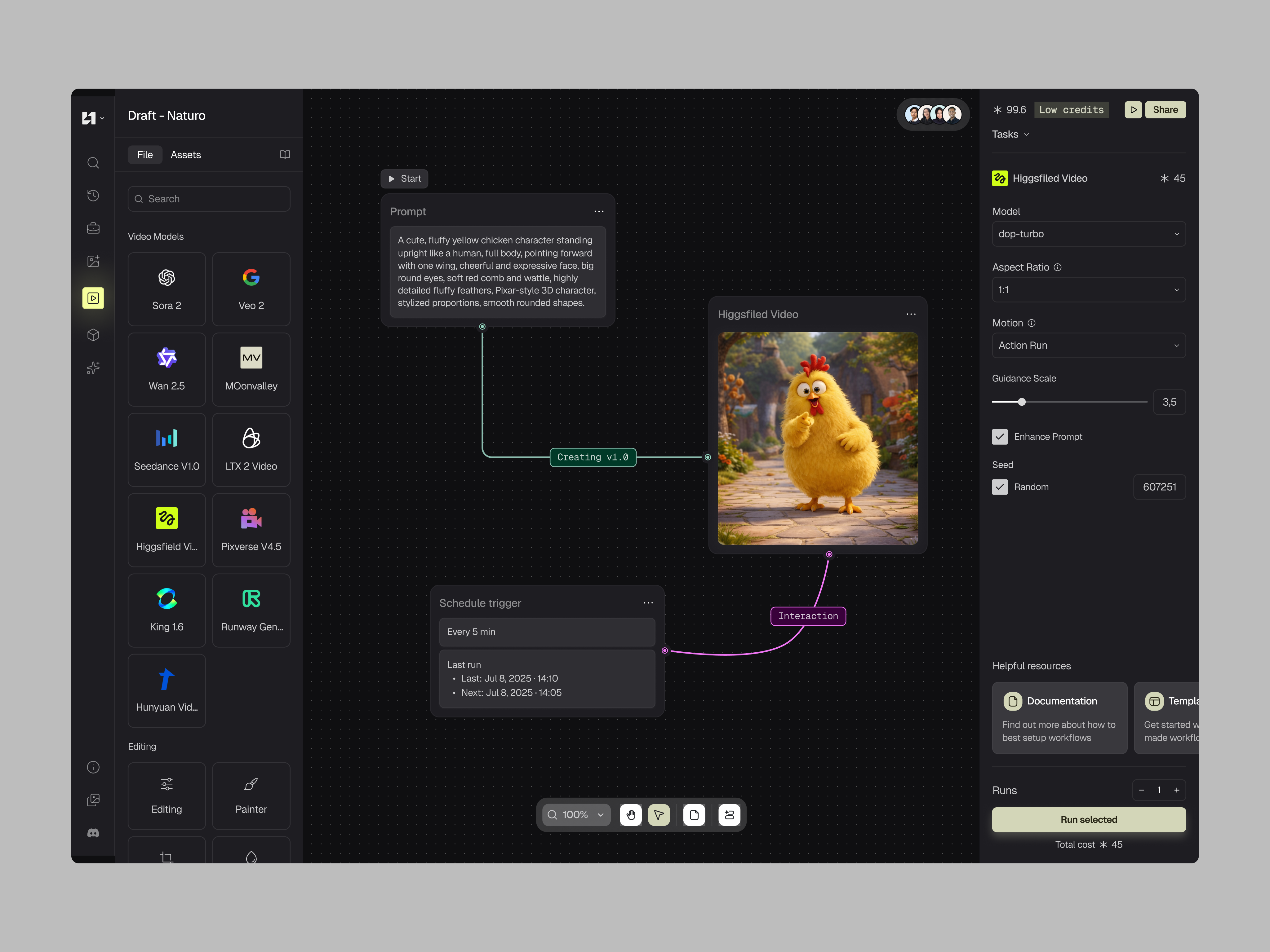Click the chicken video preview thumbnail
The width and height of the screenshot is (1270, 952).
(x=818, y=439)
